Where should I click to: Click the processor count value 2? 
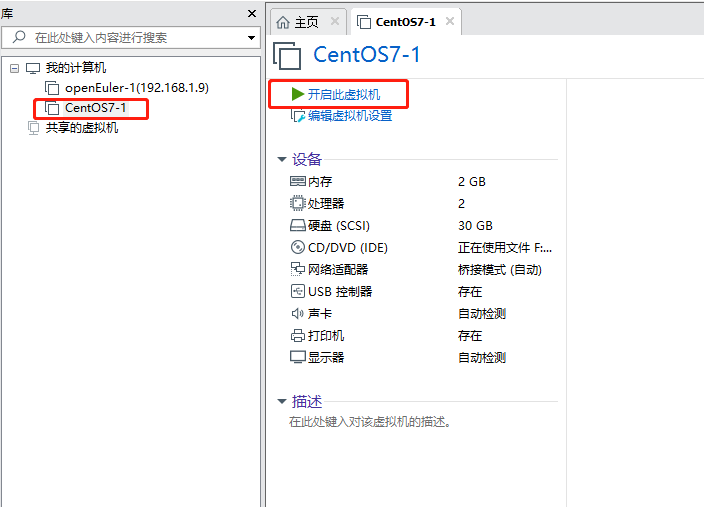click(462, 203)
